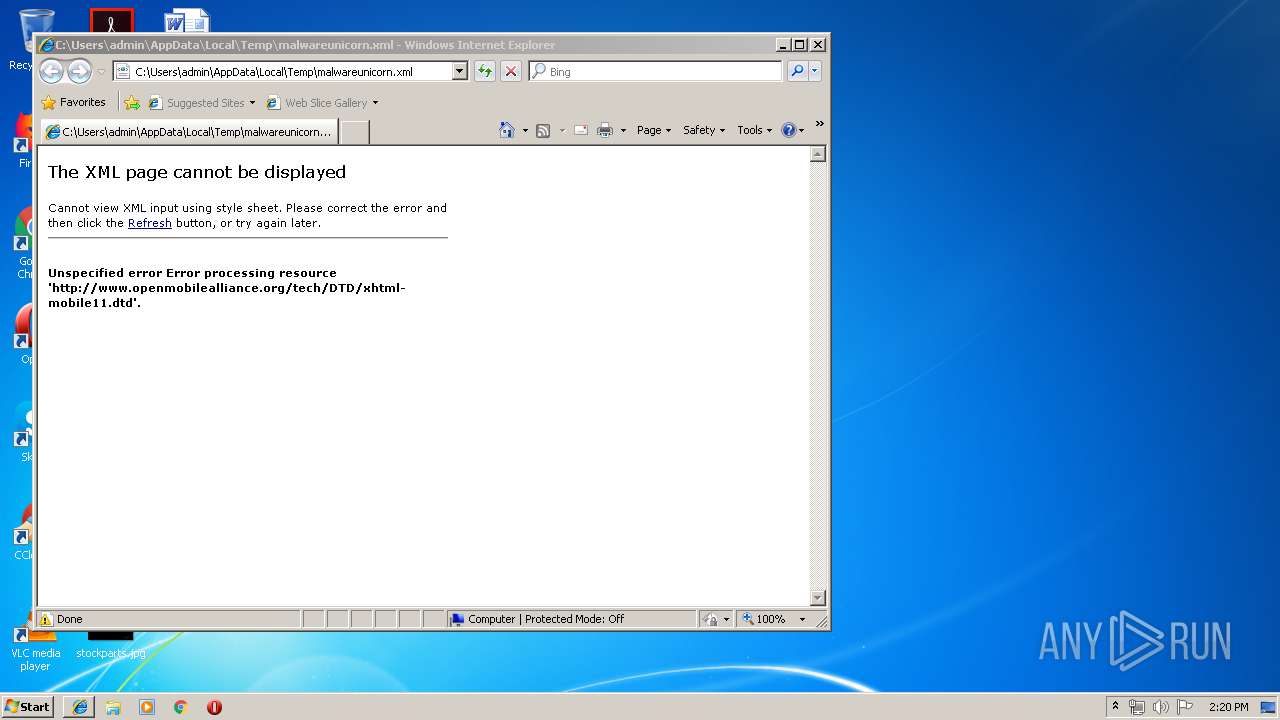
Task: Expand the search provider dropdown arrow
Action: pos(815,71)
